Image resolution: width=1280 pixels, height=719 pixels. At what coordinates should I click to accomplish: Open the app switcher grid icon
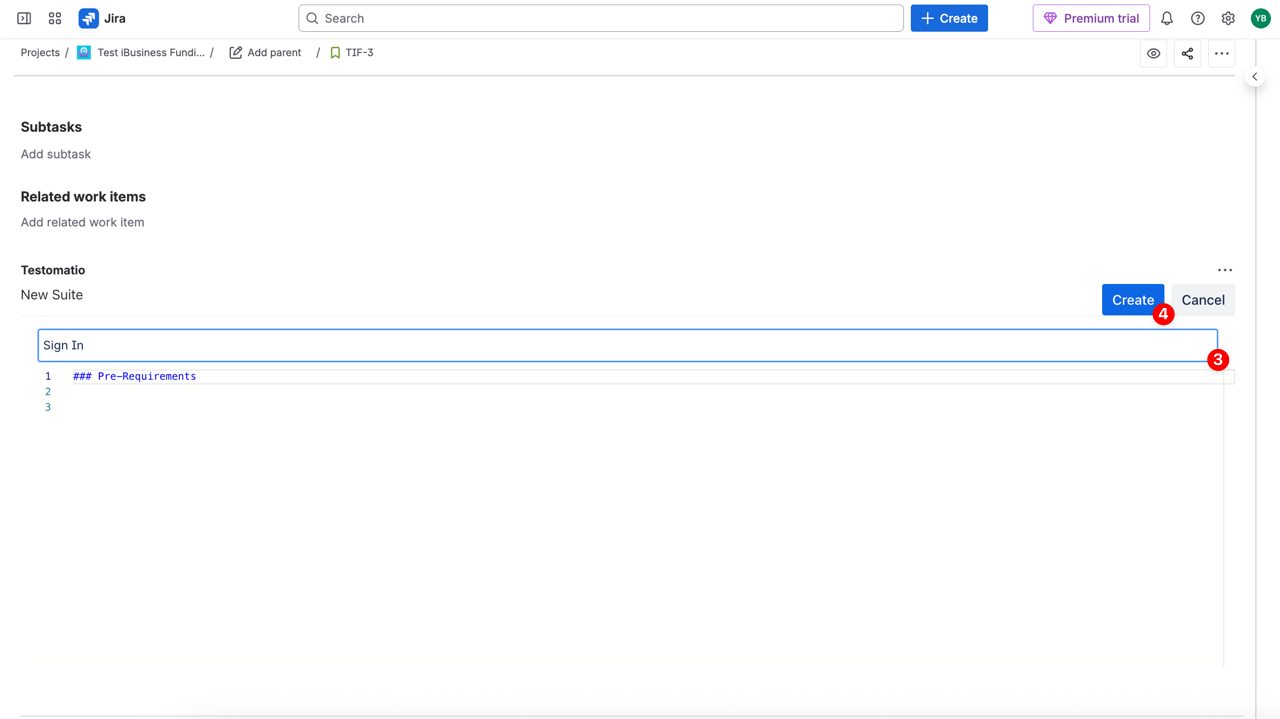(55, 18)
